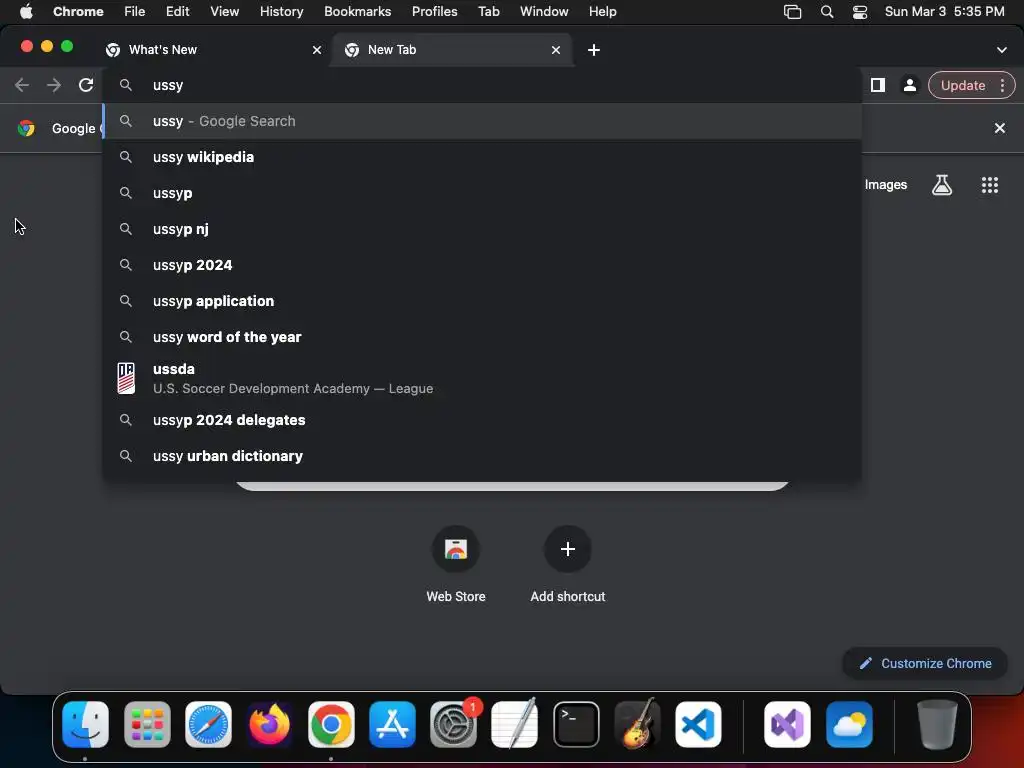The image size is (1024, 768).
Task: Click the Stage Manager windows icon in menu bar
Action: click(x=792, y=11)
